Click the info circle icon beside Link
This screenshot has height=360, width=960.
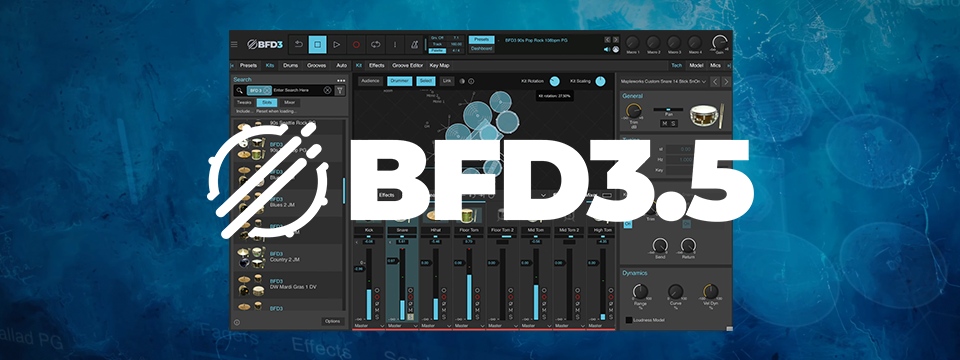tap(471, 81)
